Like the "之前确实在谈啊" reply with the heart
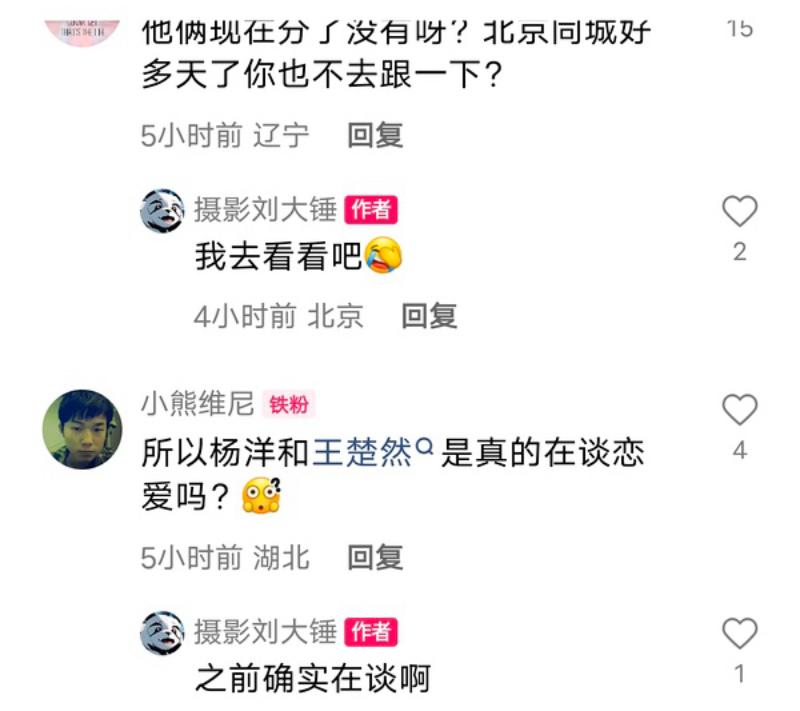The height and width of the screenshot is (711, 800). point(739,633)
